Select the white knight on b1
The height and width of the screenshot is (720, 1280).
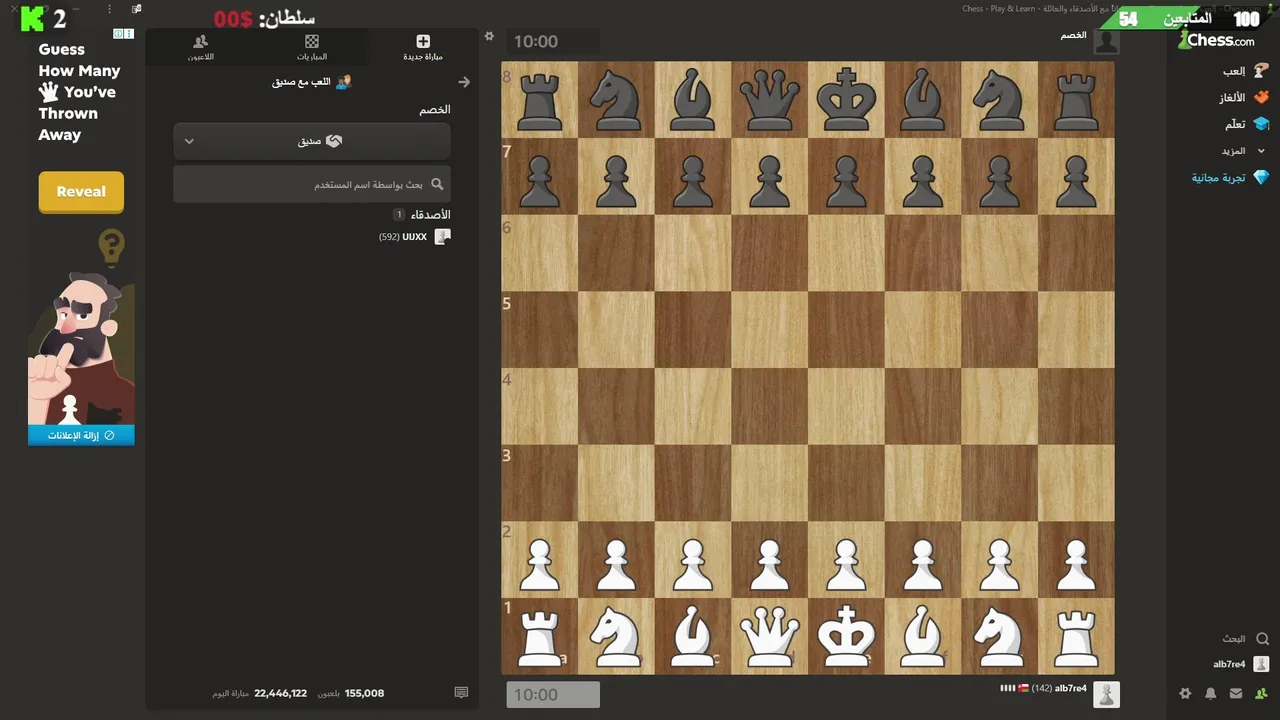click(x=616, y=635)
